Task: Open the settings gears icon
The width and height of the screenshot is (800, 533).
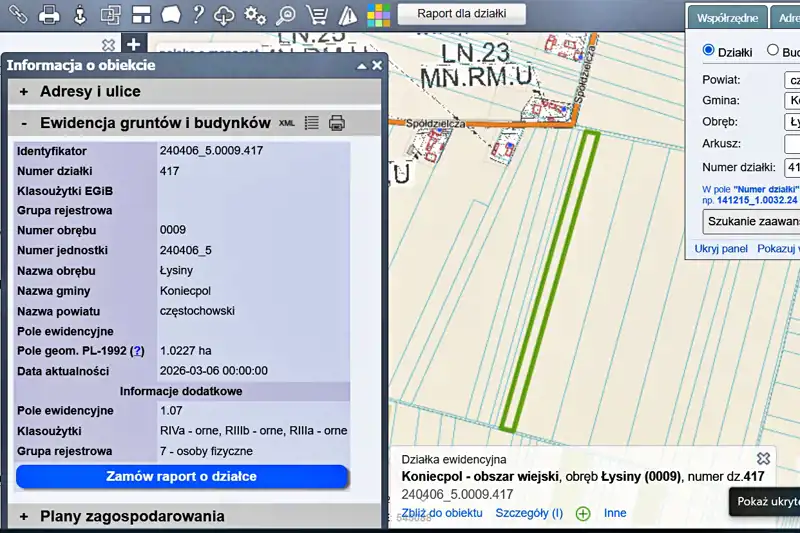Action: pyautogui.click(x=255, y=15)
